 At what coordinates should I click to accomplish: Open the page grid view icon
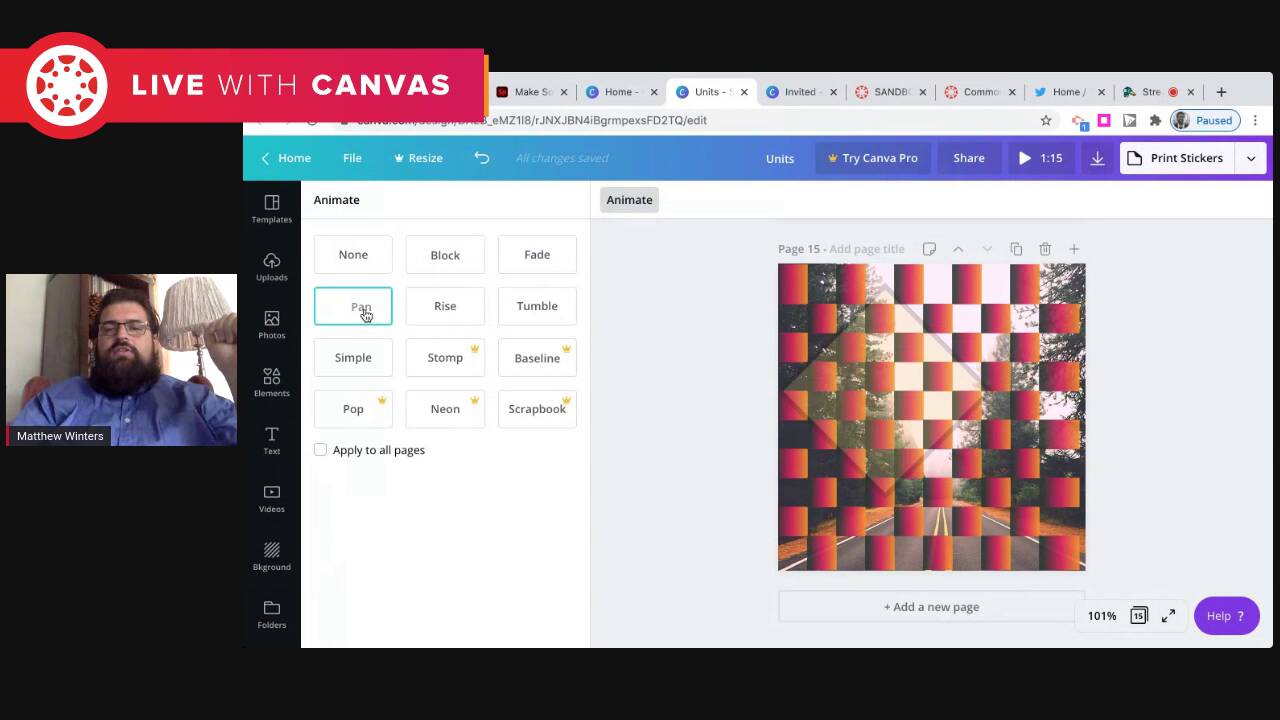tap(1138, 616)
